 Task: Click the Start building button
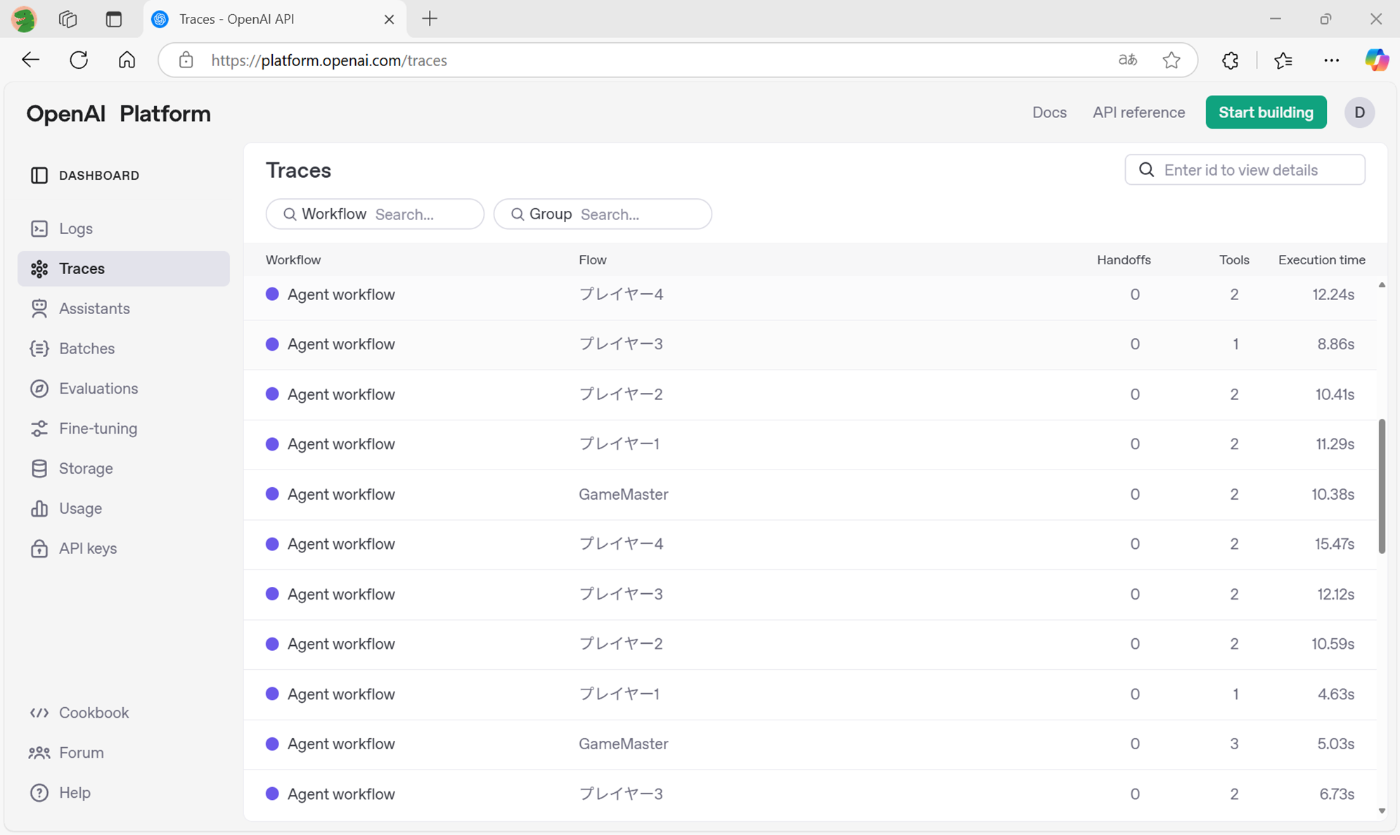1266,112
